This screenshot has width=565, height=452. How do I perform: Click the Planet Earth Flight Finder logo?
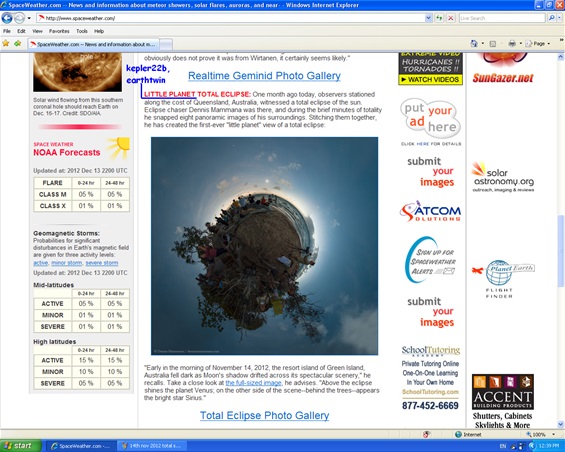click(x=503, y=279)
